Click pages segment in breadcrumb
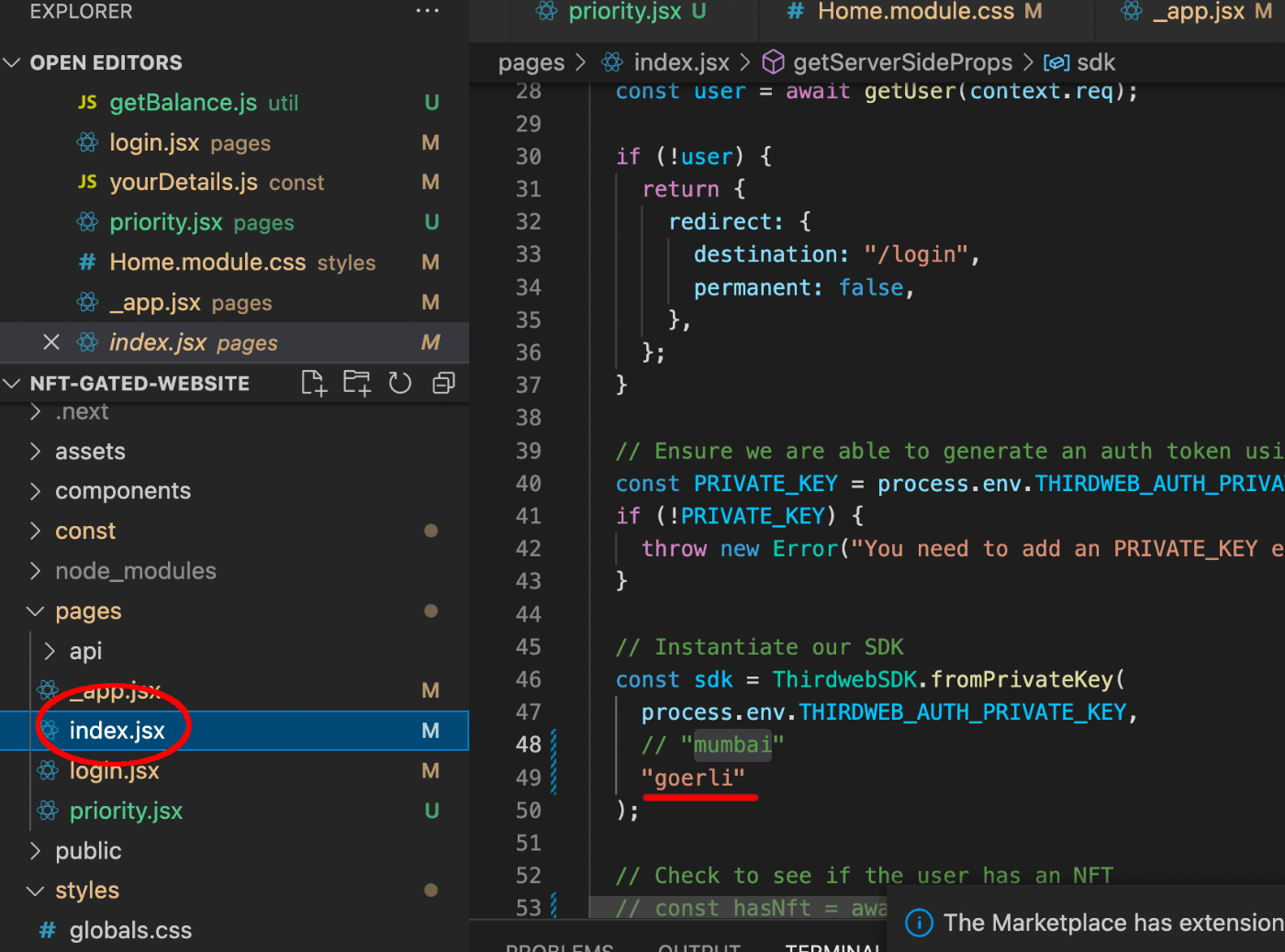Image resolution: width=1285 pixels, height=952 pixels. click(531, 62)
